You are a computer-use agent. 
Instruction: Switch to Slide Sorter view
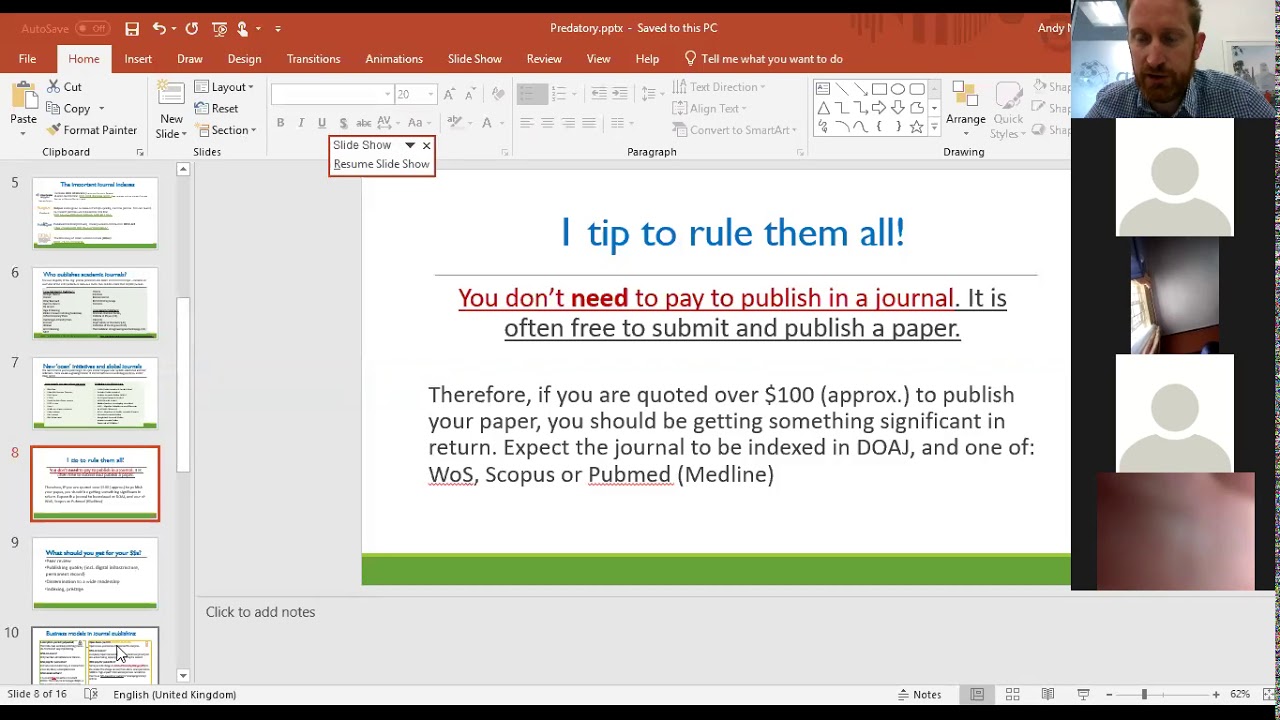(1012, 694)
